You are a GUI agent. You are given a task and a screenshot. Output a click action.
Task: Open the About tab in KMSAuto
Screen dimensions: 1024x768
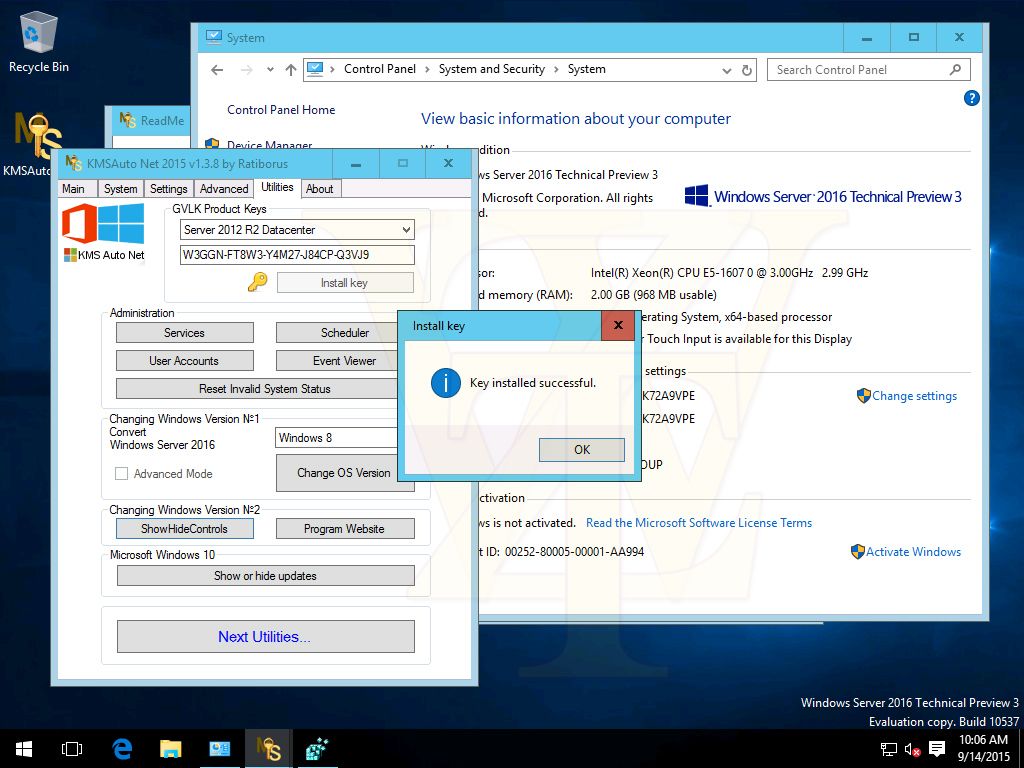pos(320,189)
